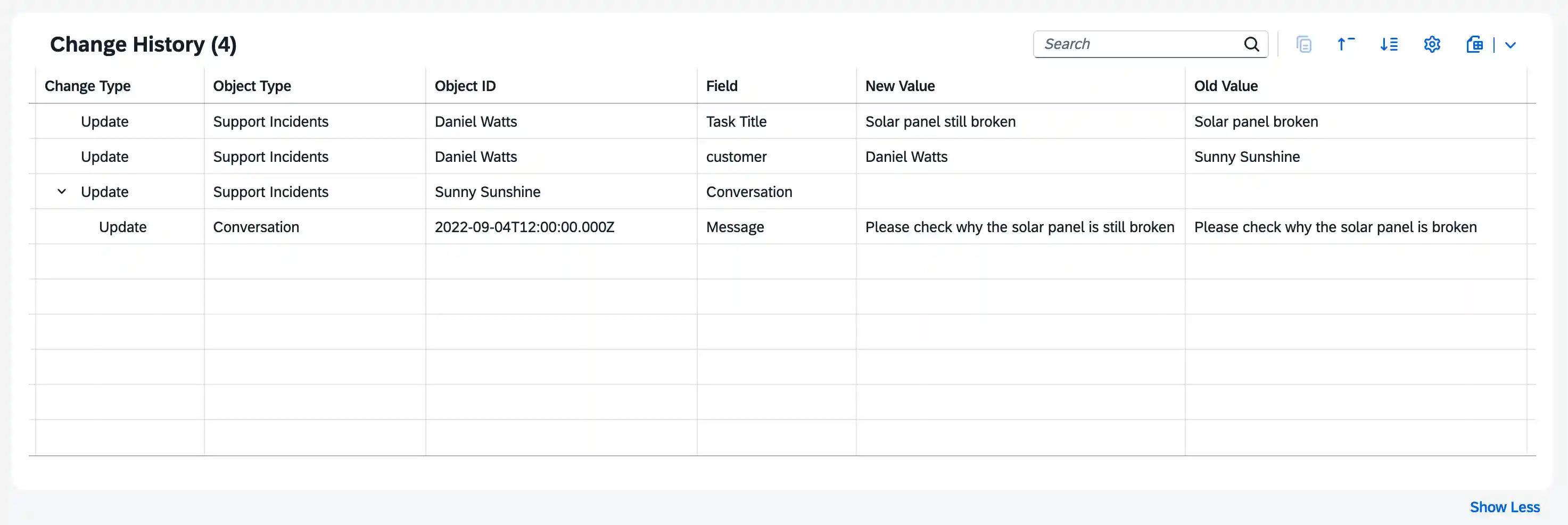Click the Show Less link
The height and width of the screenshot is (525, 1568).
tap(1504, 507)
